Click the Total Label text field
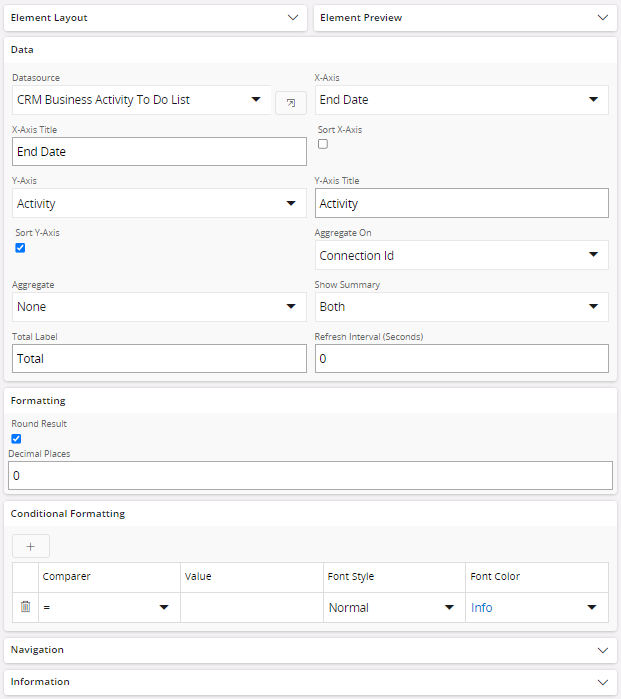 pos(159,359)
